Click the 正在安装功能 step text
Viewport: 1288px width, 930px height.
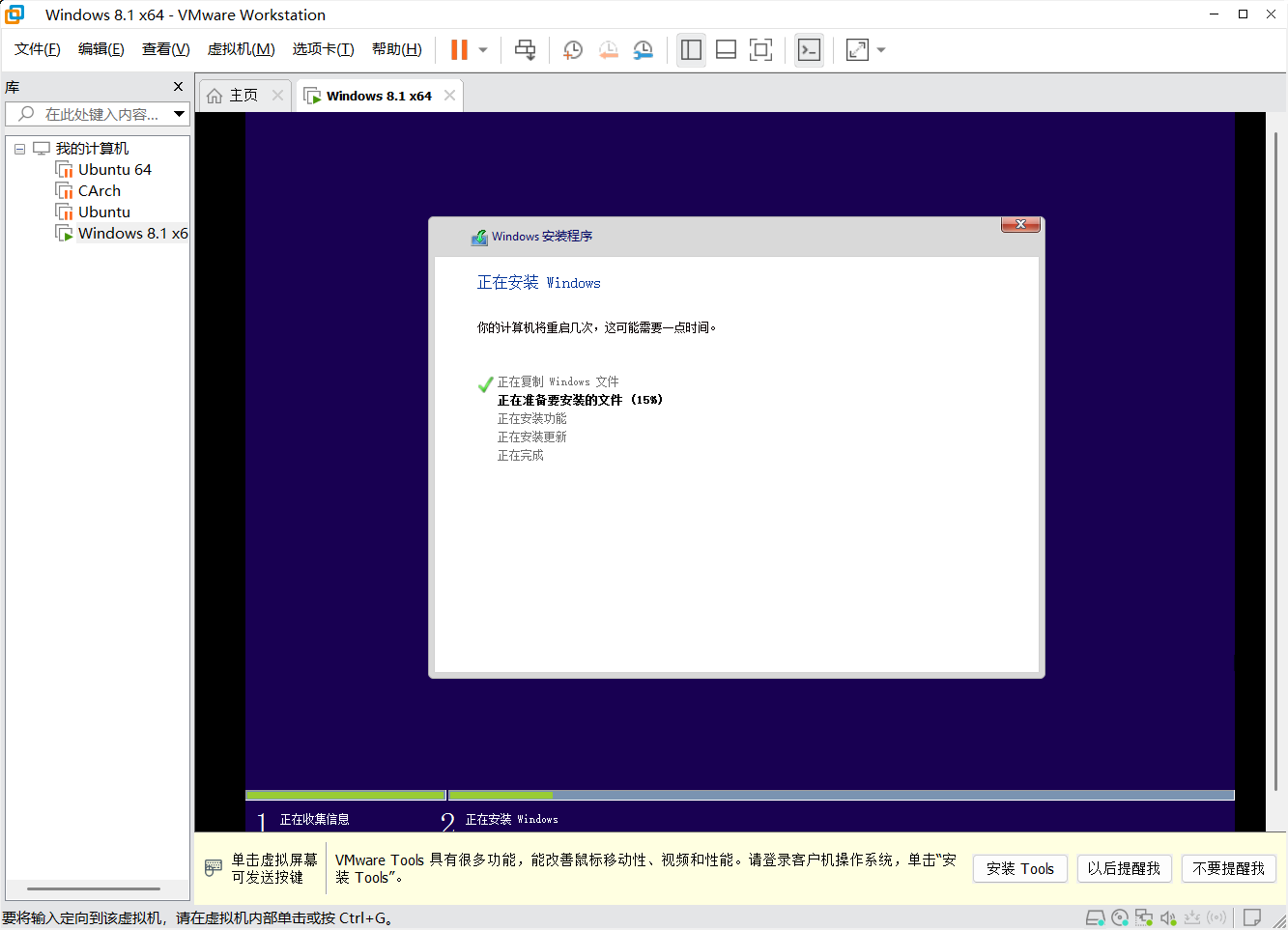pyautogui.click(x=531, y=418)
